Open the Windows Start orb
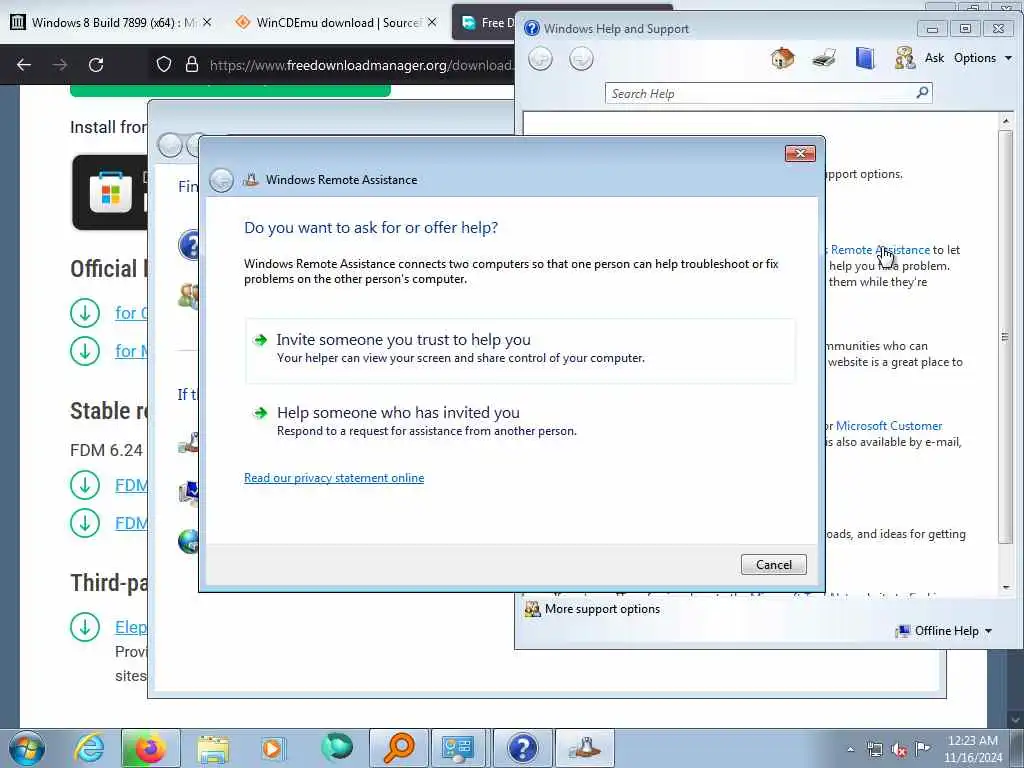Screen dimensions: 1024x768 click(27, 748)
